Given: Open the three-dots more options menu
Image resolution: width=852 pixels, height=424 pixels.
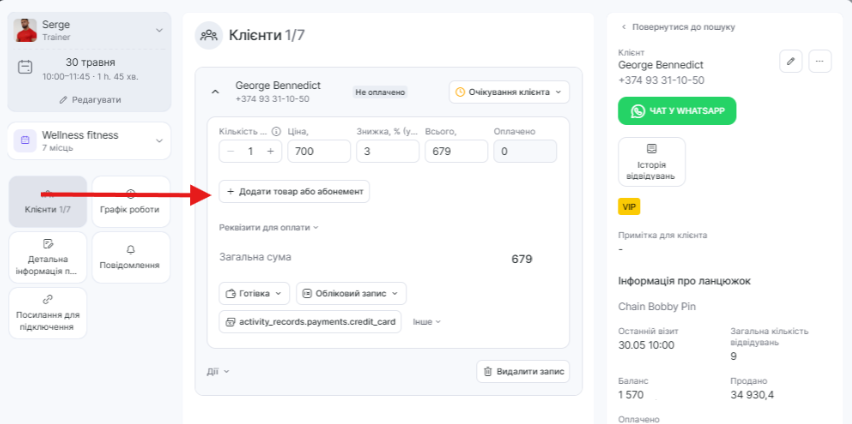Looking at the screenshot, I should click(x=819, y=61).
